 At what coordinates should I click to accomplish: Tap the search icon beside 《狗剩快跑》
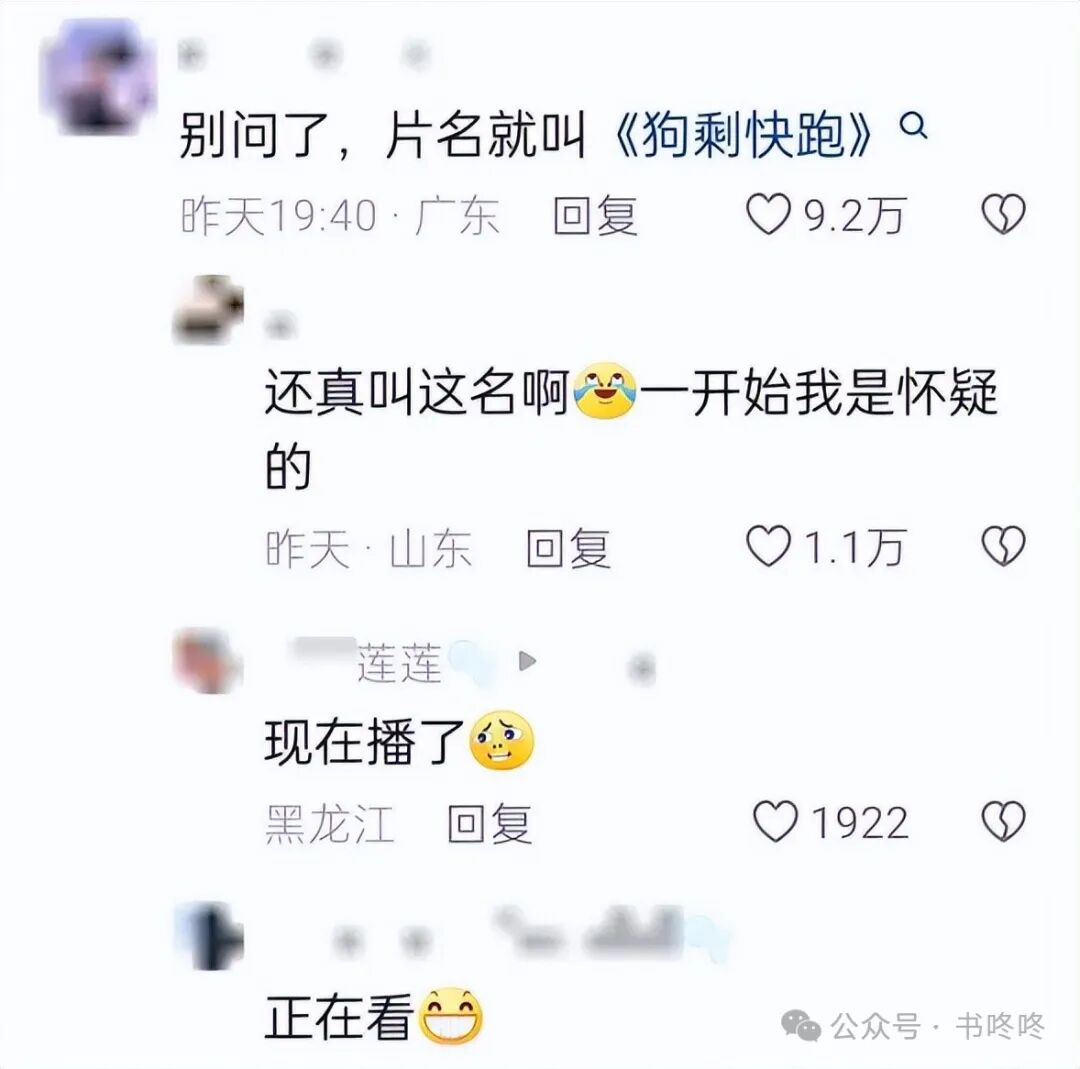pos(914,127)
